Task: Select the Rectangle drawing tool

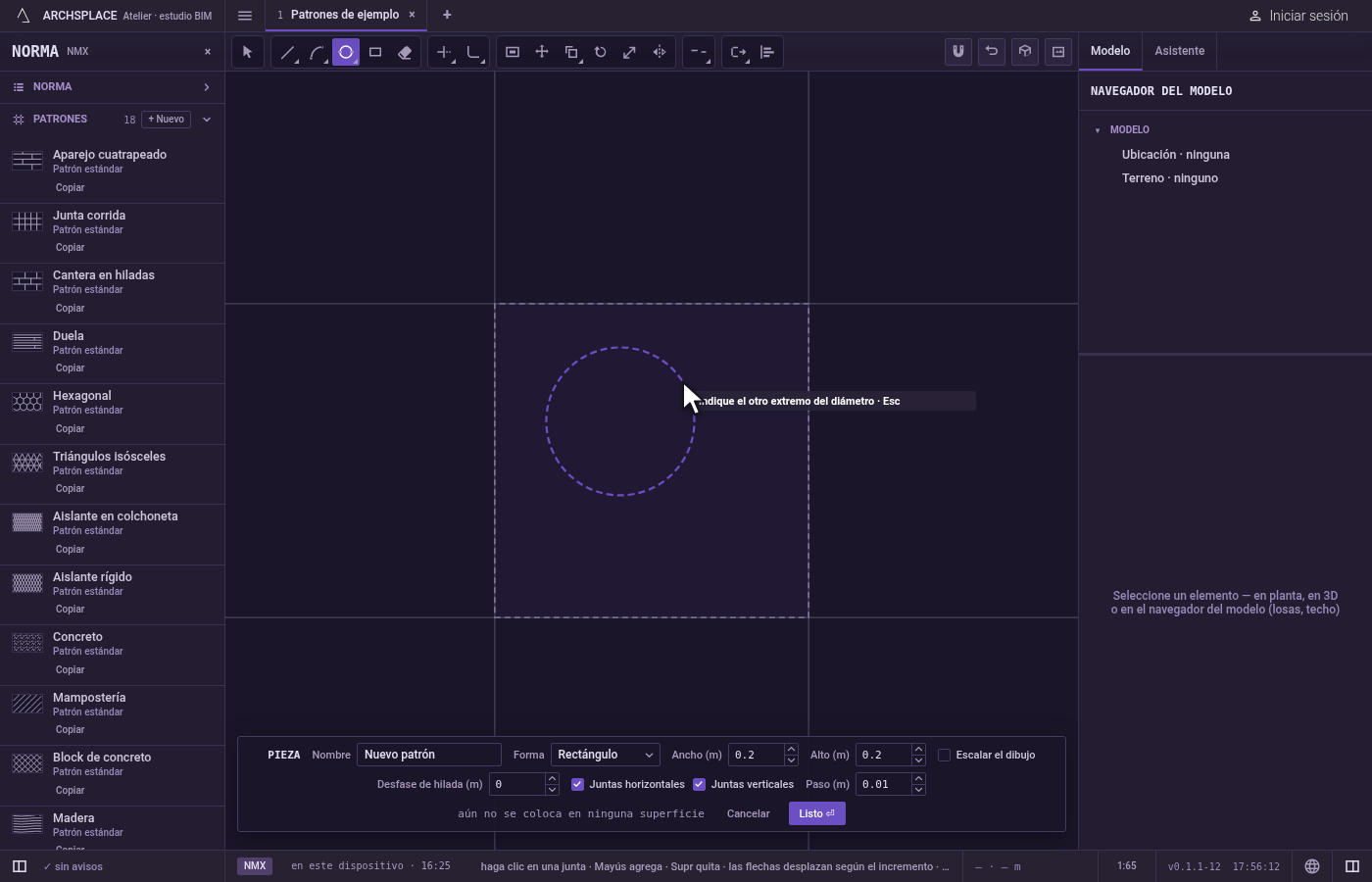Action: pos(375,52)
